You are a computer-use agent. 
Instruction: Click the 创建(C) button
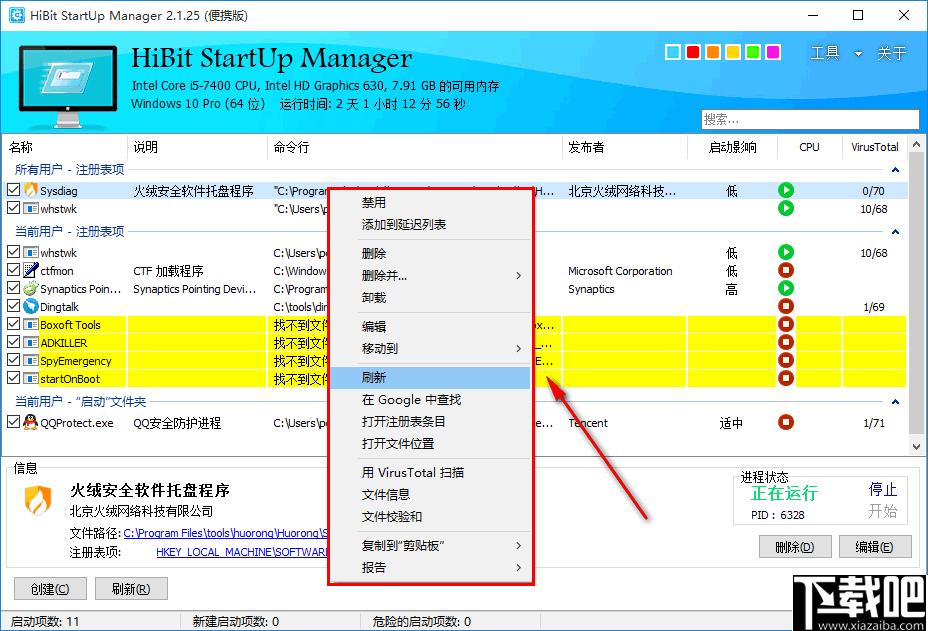50,589
